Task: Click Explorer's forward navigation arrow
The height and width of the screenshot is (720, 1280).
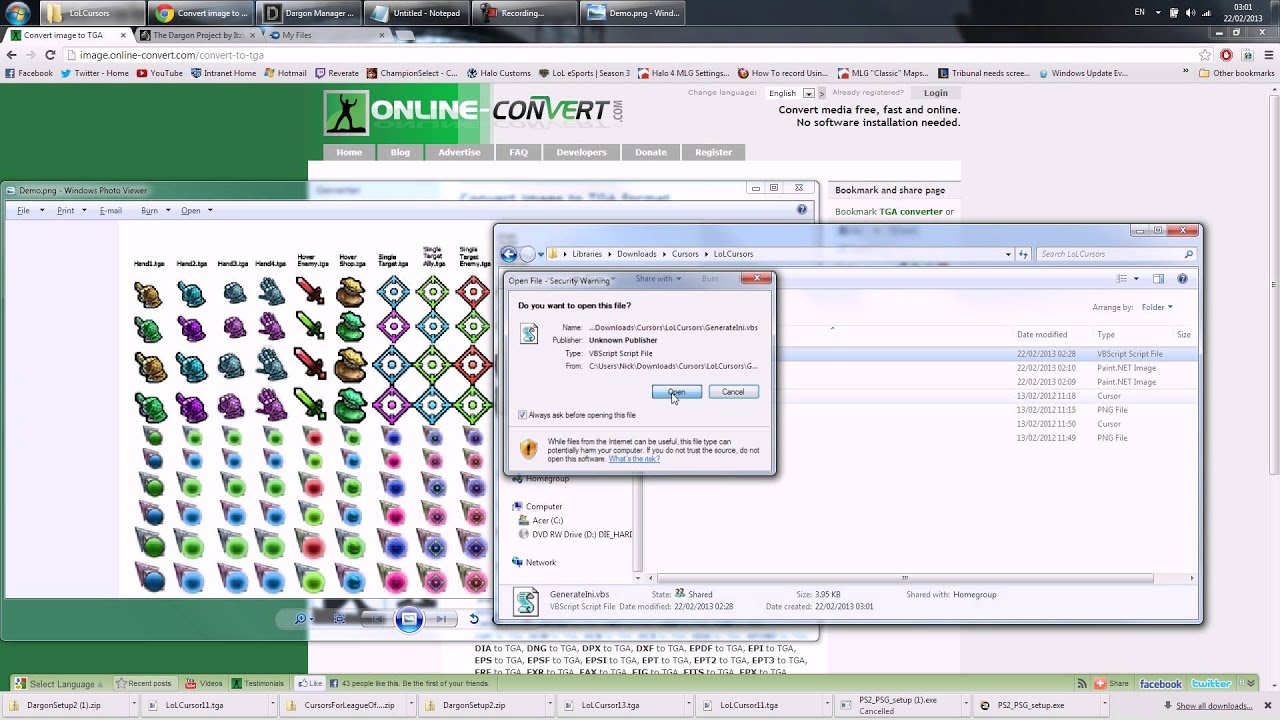Action: 528,254
